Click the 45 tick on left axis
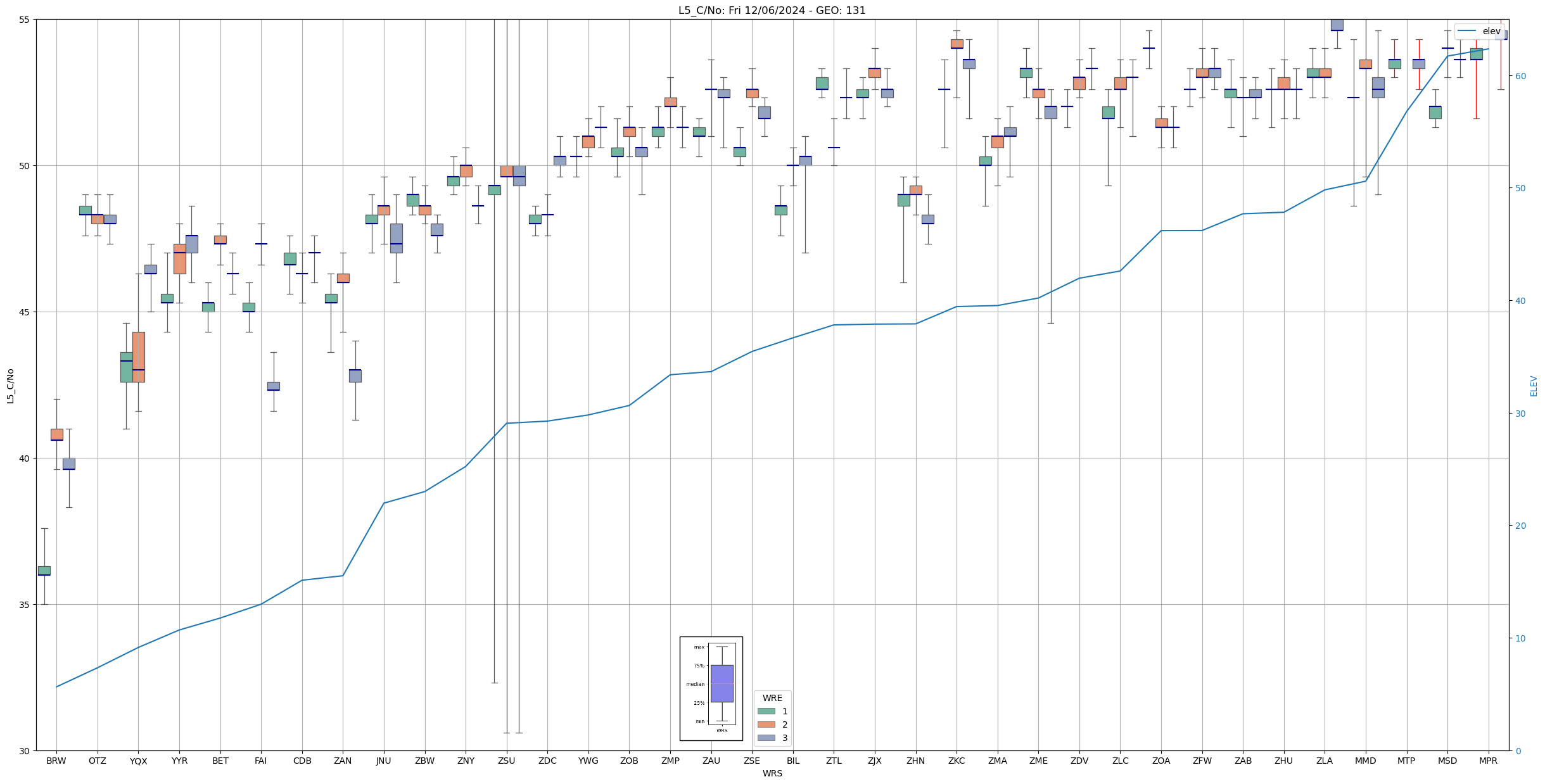Screen dimensions: 1545x784 25,312
